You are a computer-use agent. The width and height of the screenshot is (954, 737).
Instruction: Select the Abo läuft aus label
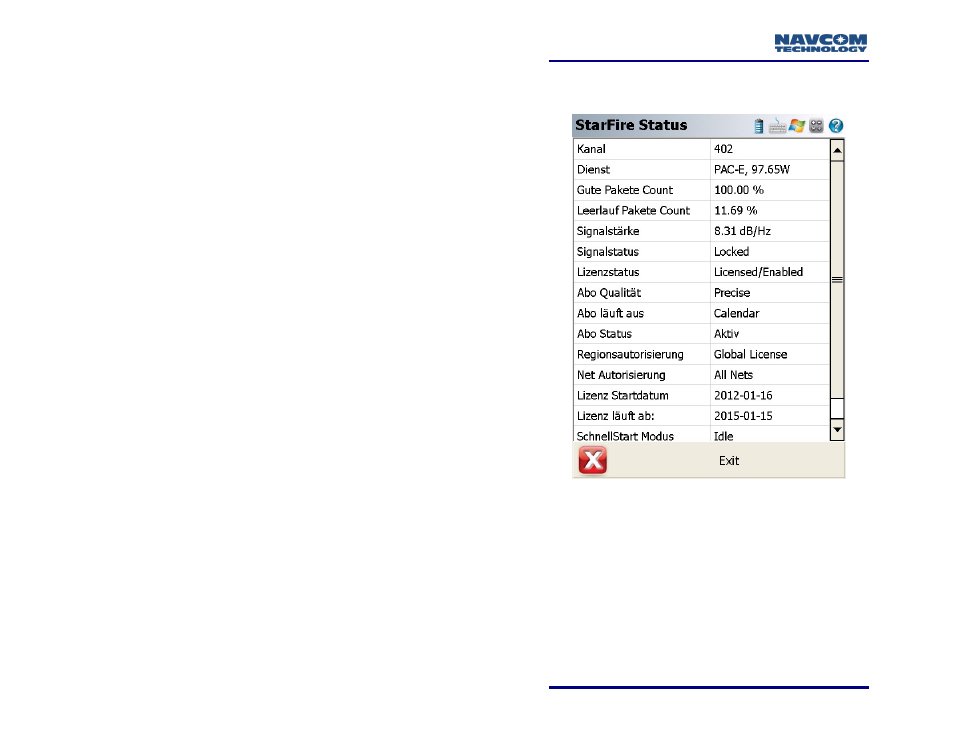click(610, 313)
